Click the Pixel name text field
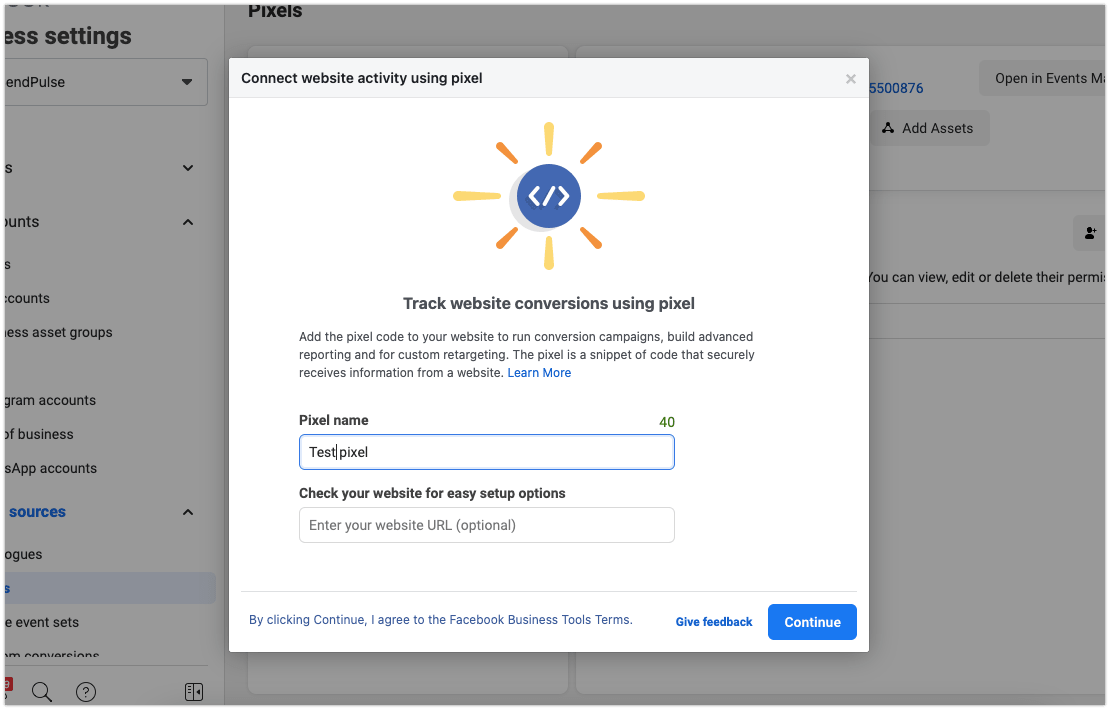The height and width of the screenshot is (710, 1110). click(x=486, y=452)
